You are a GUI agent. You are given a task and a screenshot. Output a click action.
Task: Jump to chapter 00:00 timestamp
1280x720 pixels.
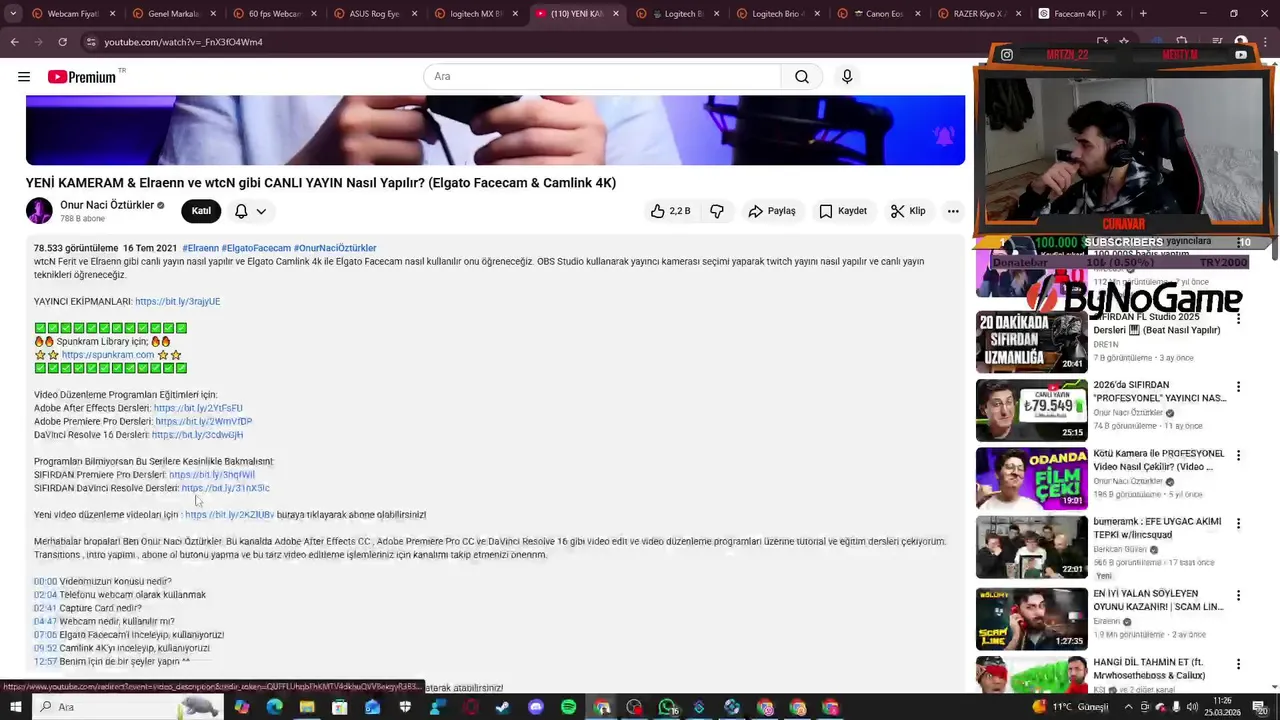point(45,582)
